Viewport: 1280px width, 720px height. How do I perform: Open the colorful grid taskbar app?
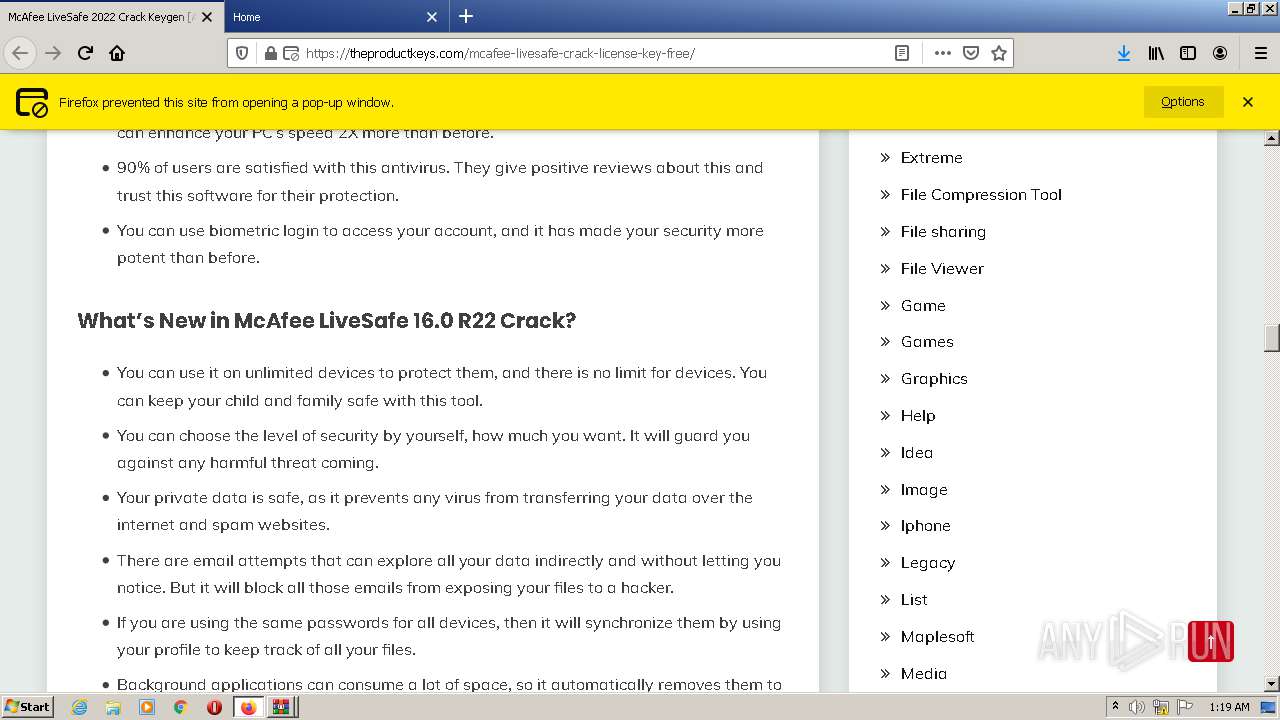[281, 707]
